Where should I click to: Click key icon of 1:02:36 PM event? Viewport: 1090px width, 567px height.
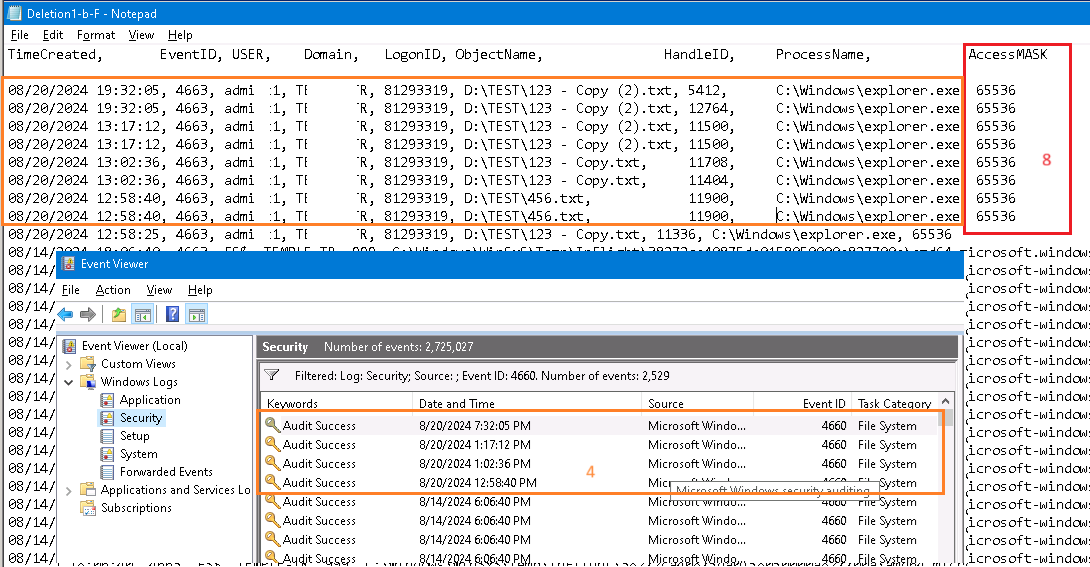click(272, 463)
